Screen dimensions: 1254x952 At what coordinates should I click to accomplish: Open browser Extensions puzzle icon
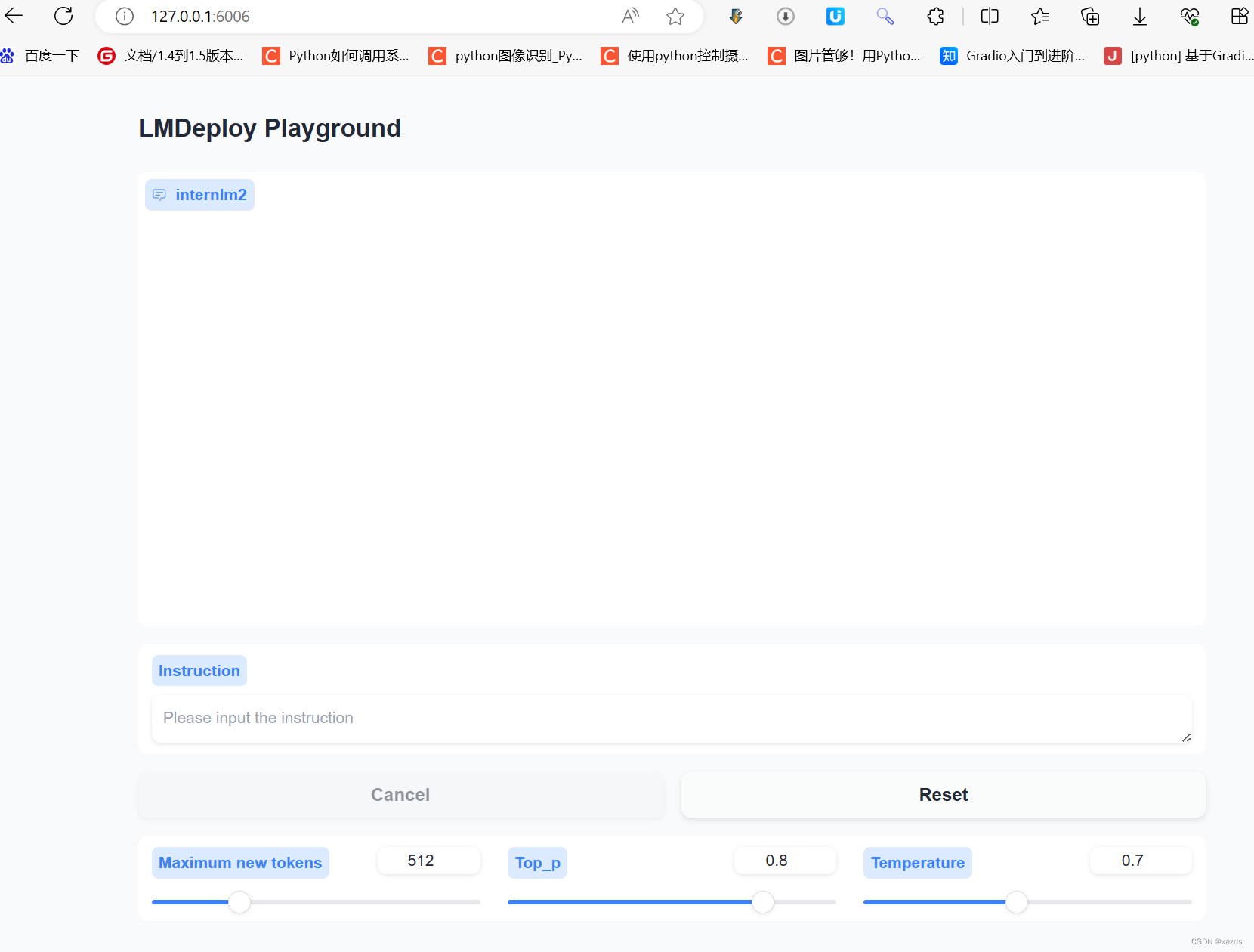click(936, 17)
